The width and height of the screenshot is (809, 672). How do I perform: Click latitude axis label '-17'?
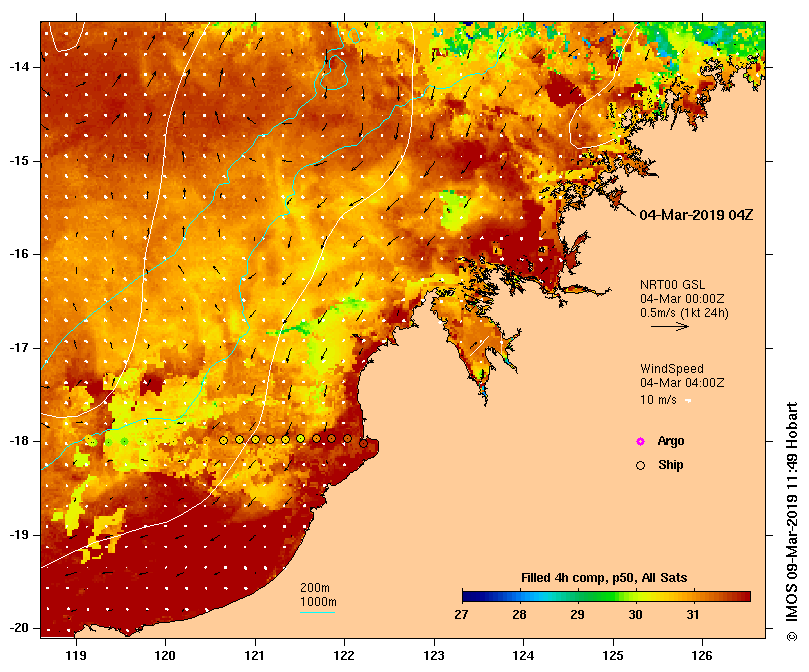pos(19,348)
